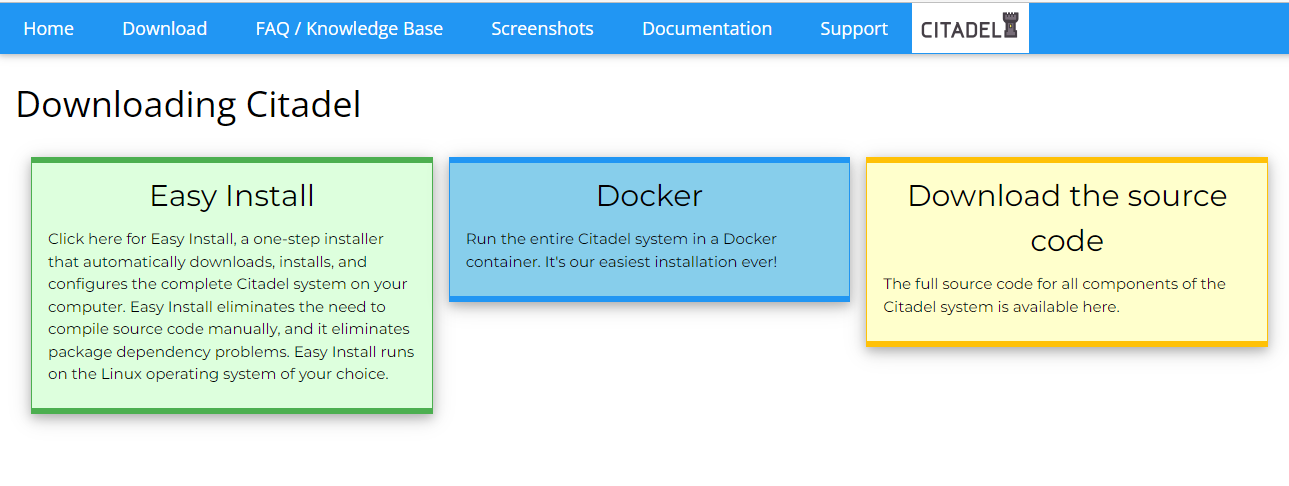Click blue bottom border of Docker card
This screenshot has width=1289, height=486.
pos(649,298)
